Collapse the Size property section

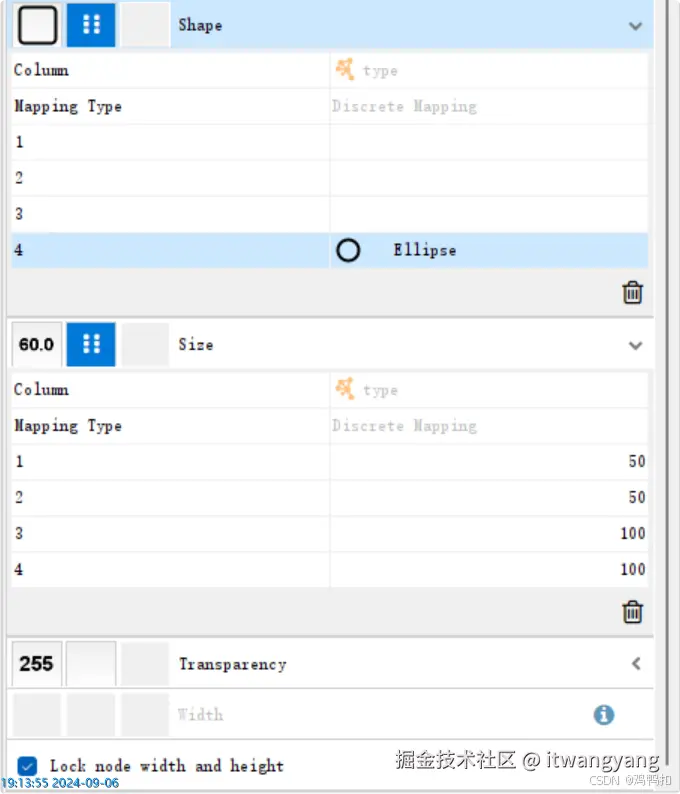tap(635, 345)
